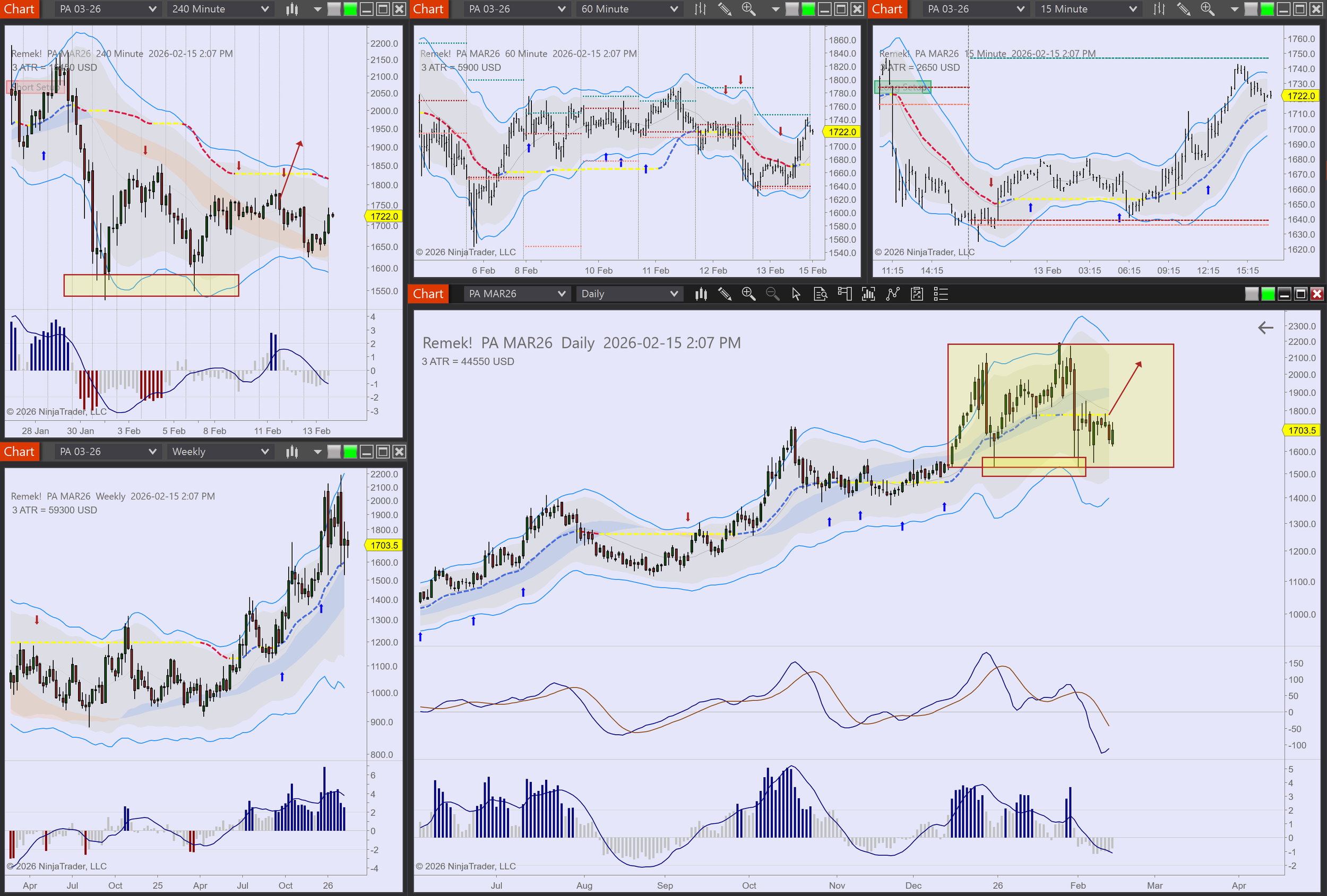Open the Data Box icon in Daily chart
Image resolution: width=1327 pixels, height=896 pixels.
click(820, 294)
